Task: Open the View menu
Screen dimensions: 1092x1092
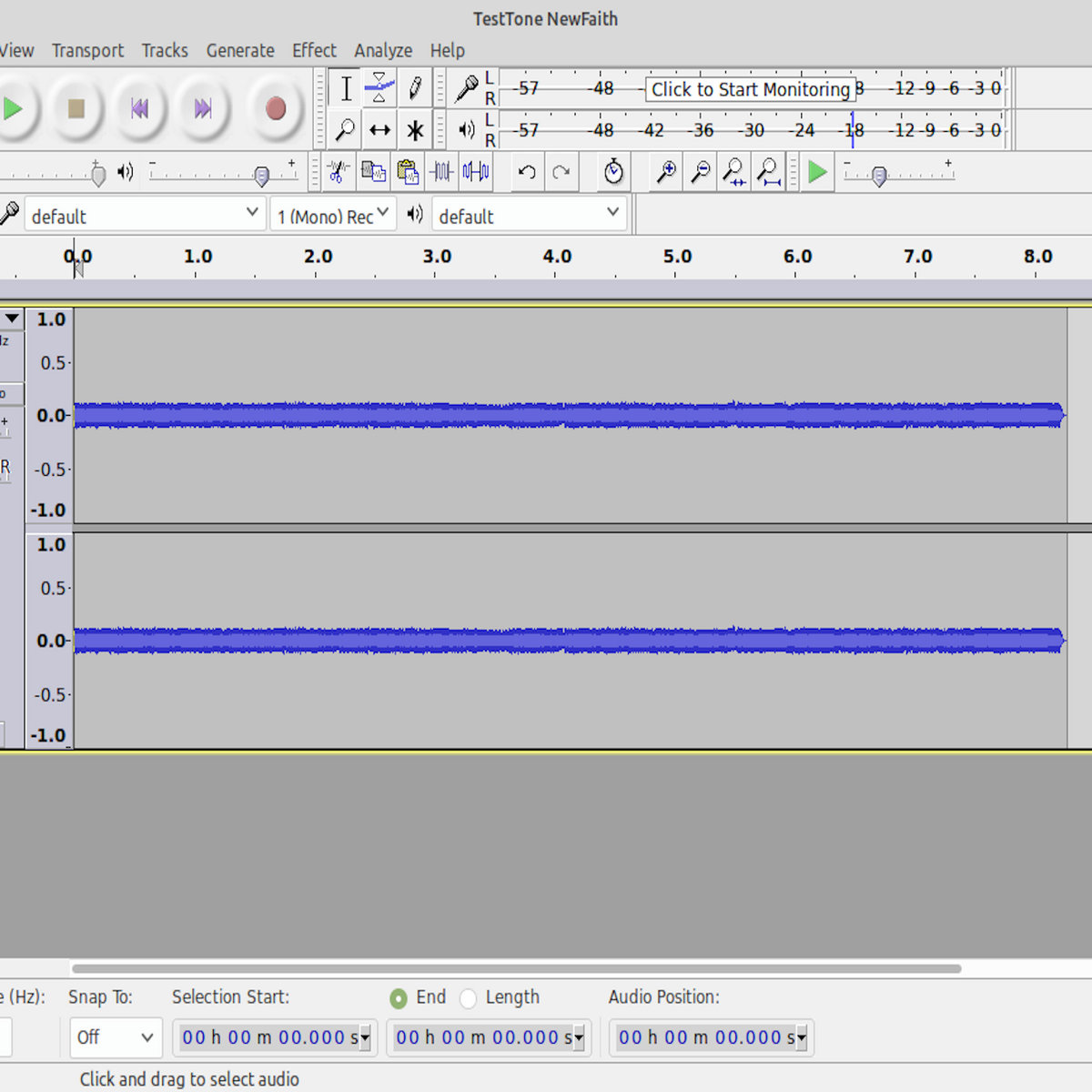Action: pos(16,50)
